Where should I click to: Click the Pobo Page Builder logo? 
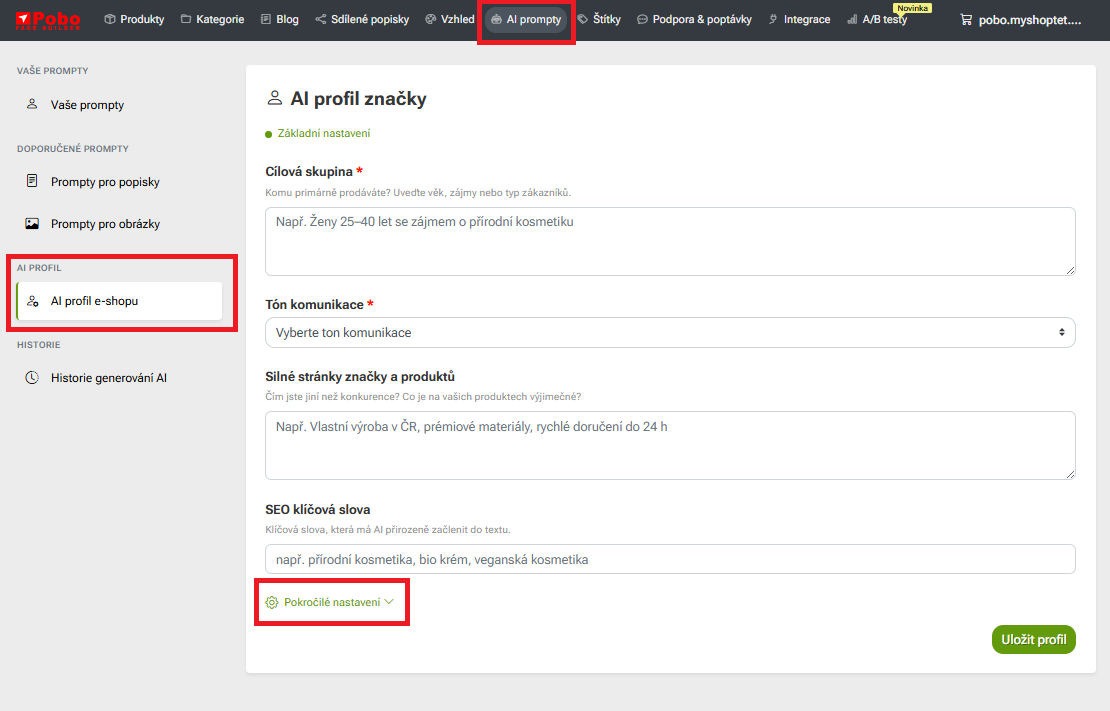(48, 19)
